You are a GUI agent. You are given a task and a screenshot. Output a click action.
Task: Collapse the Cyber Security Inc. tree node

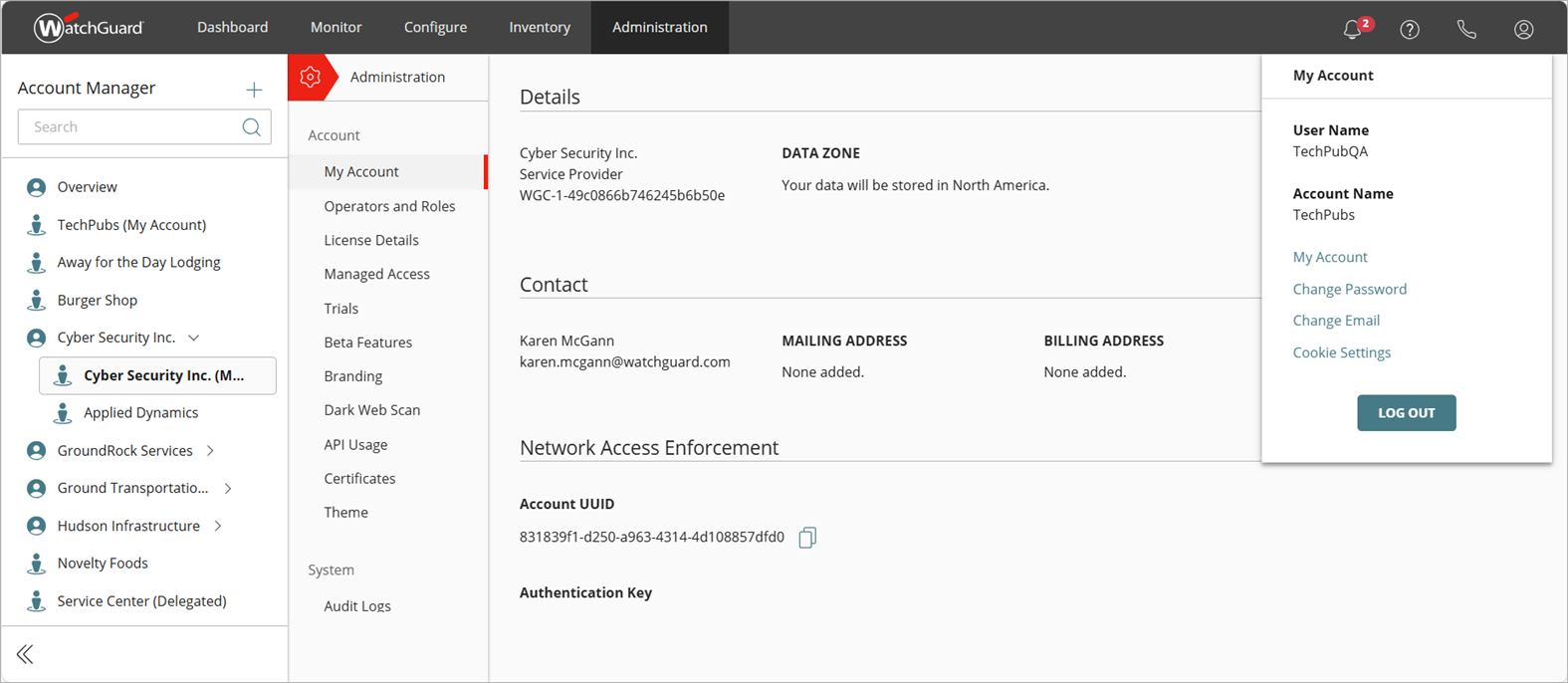click(x=194, y=338)
